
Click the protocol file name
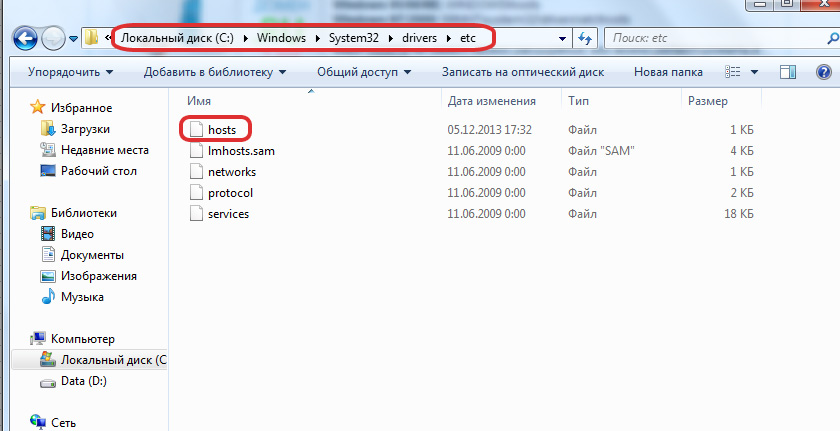pyautogui.click(x=230, y=193)
